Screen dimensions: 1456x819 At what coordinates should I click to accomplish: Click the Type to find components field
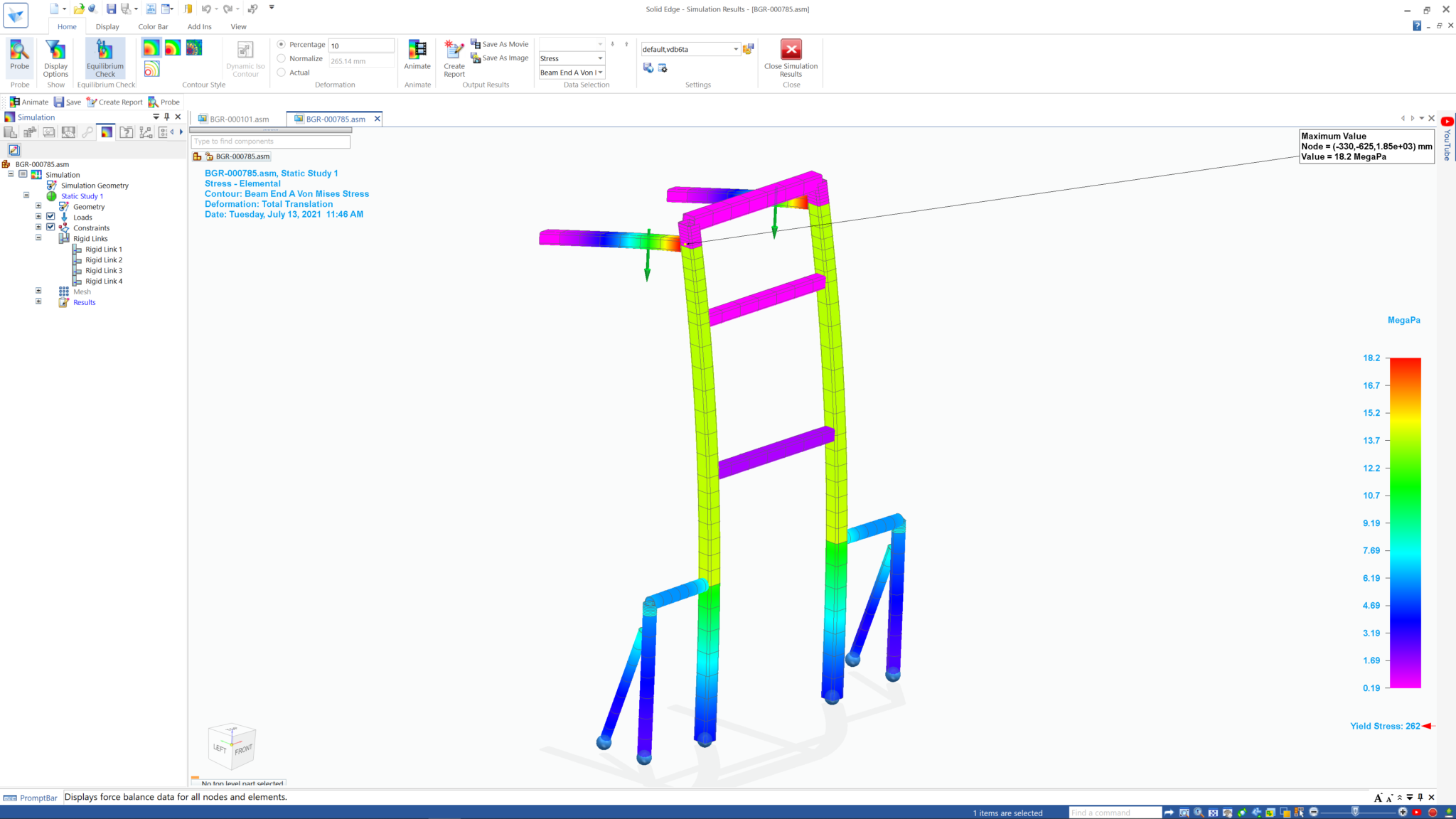click(270, 141)
